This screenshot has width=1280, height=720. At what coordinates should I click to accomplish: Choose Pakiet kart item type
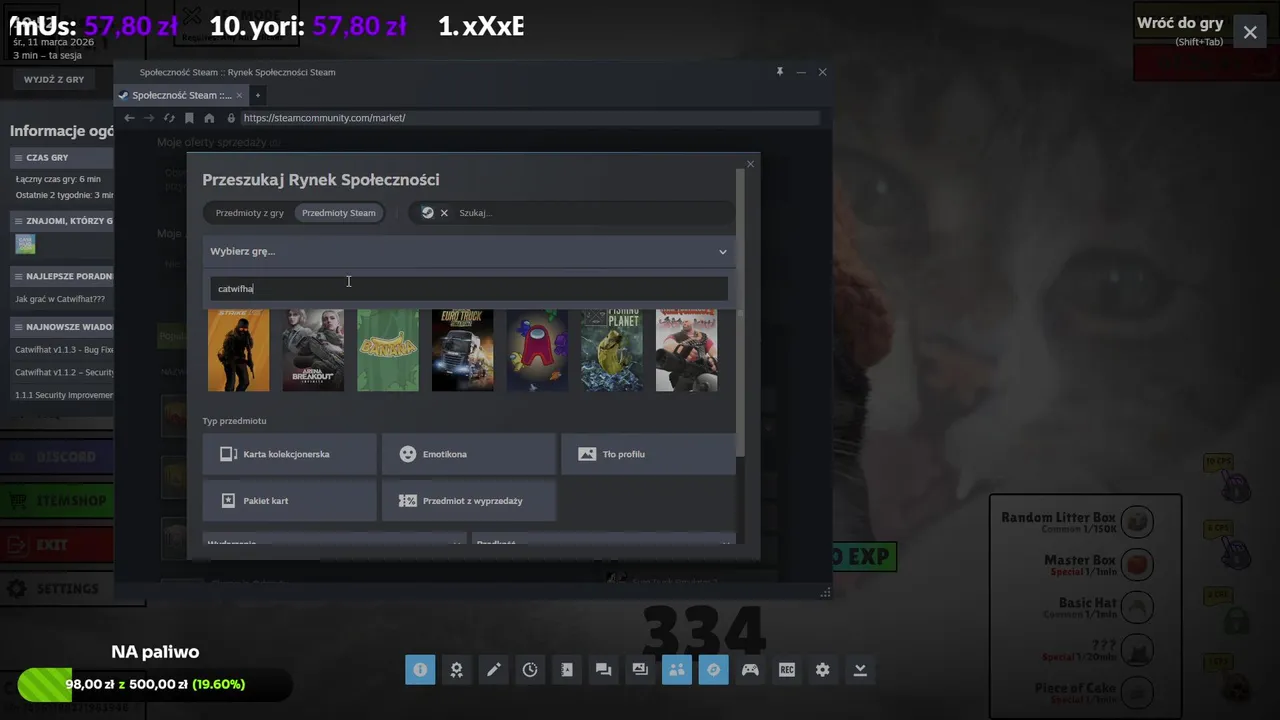pyautogui.click(x=290, y=501)
